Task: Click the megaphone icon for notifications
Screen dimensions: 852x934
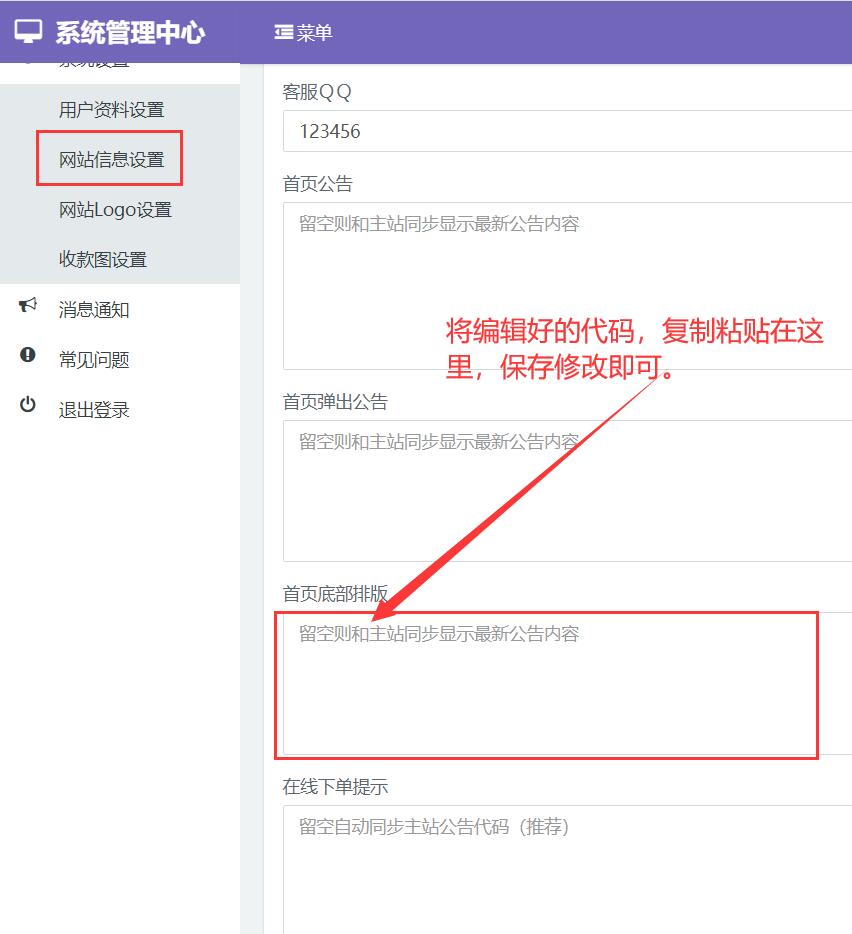Action: [x=28, y=306]
